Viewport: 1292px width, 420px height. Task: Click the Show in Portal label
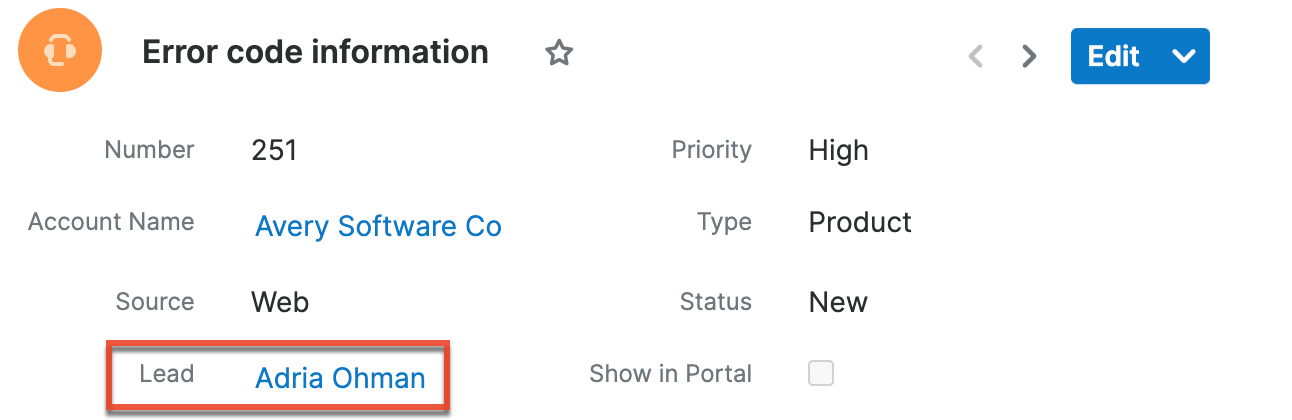point(670,374)
